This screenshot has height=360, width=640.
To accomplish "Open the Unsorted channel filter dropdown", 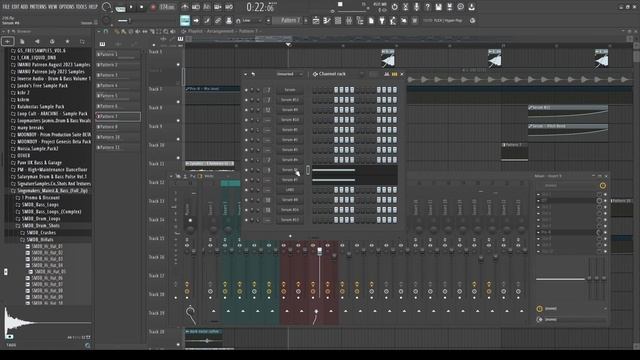I will click(x=289, y=74).
